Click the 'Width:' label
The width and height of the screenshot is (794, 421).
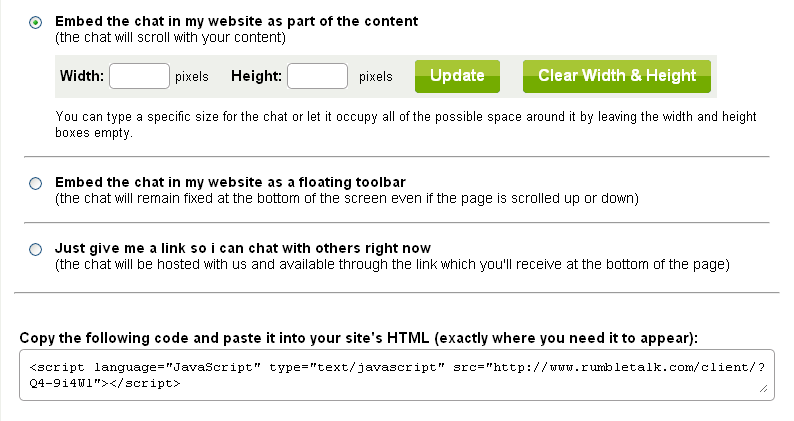pyautogui.click(x=81, y=76)
